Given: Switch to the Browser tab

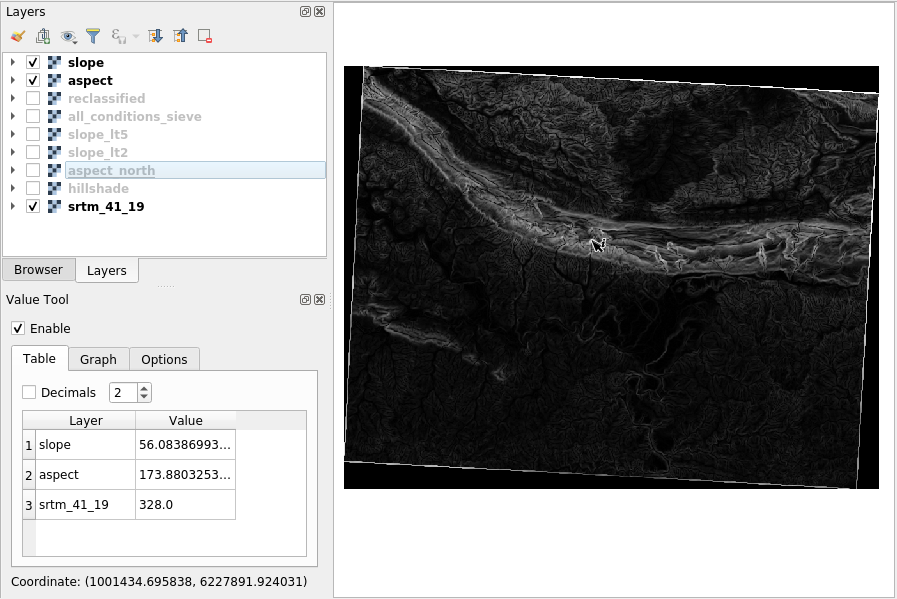Looking at the screenshot, I should pyautogui.click(x=38, y=269).
